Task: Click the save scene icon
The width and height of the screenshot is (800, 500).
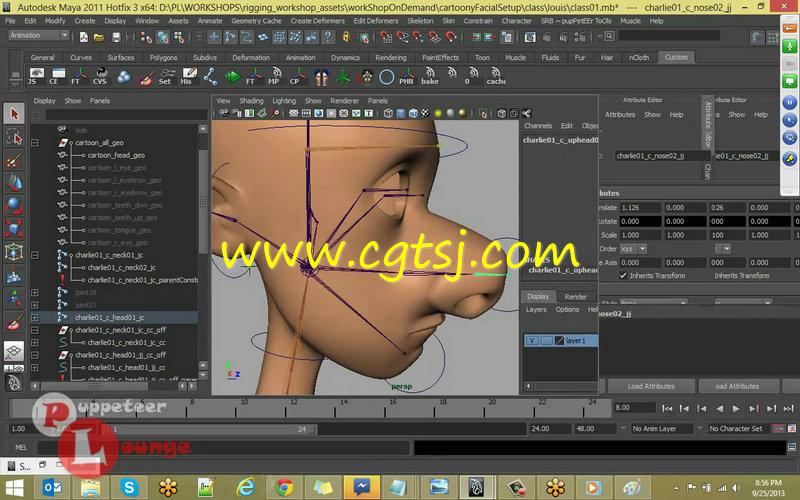Action: point(116,37)
